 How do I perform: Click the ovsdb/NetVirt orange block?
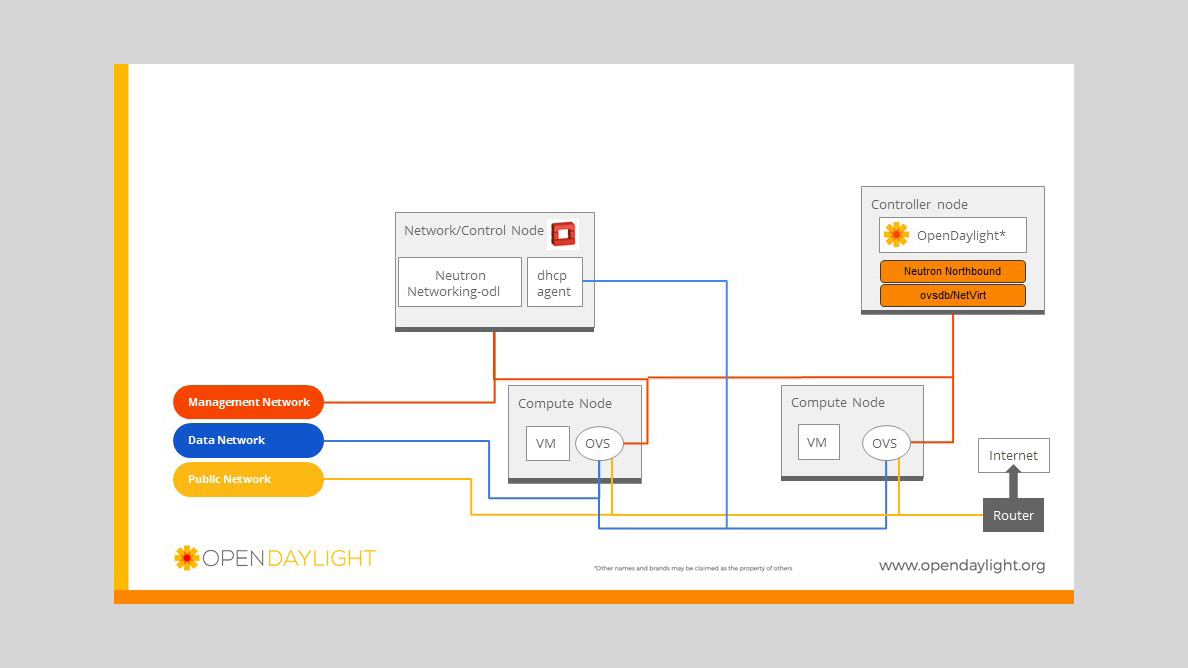(953, 295)
